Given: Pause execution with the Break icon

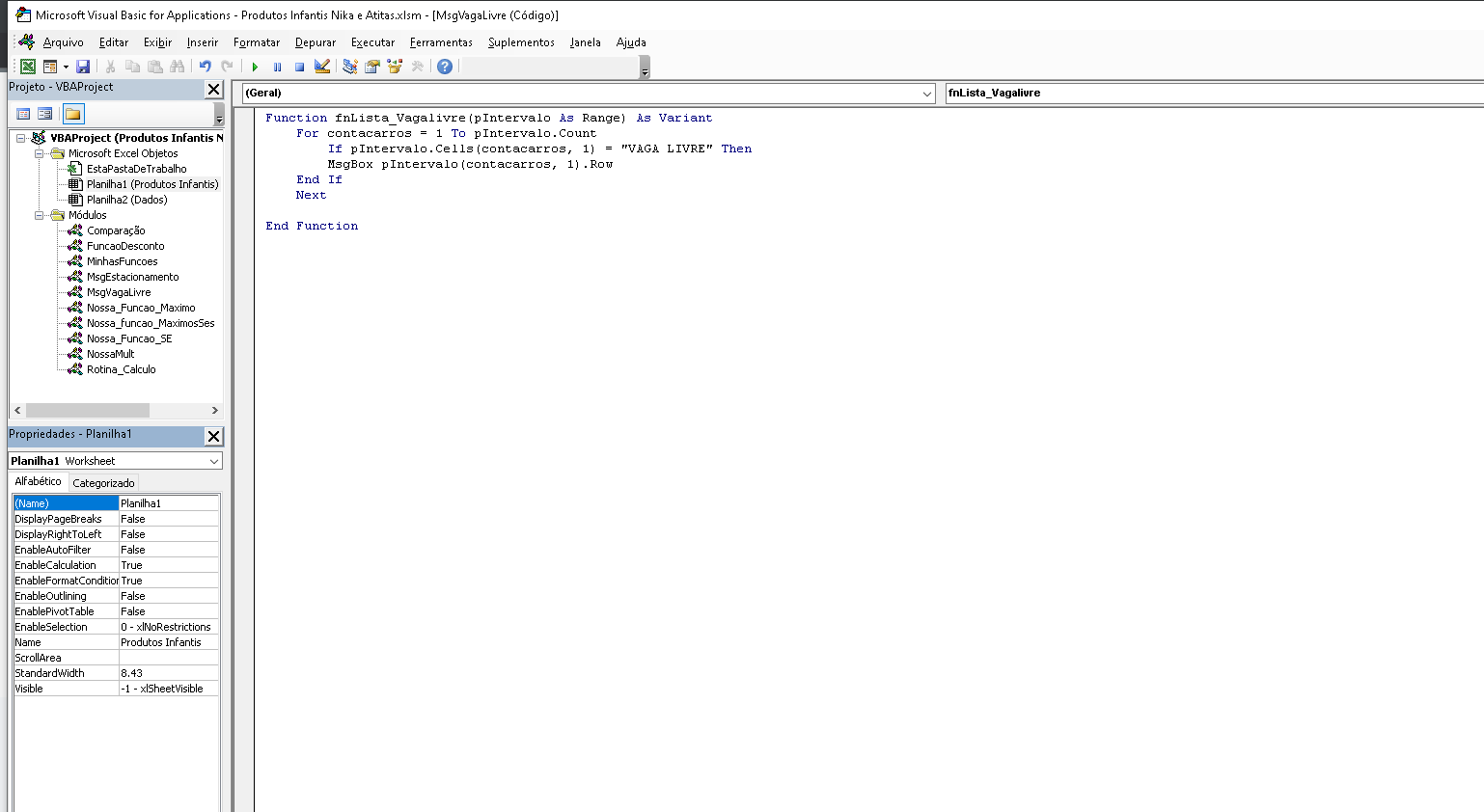Looking at the screenshot, I should click(277, 67).
